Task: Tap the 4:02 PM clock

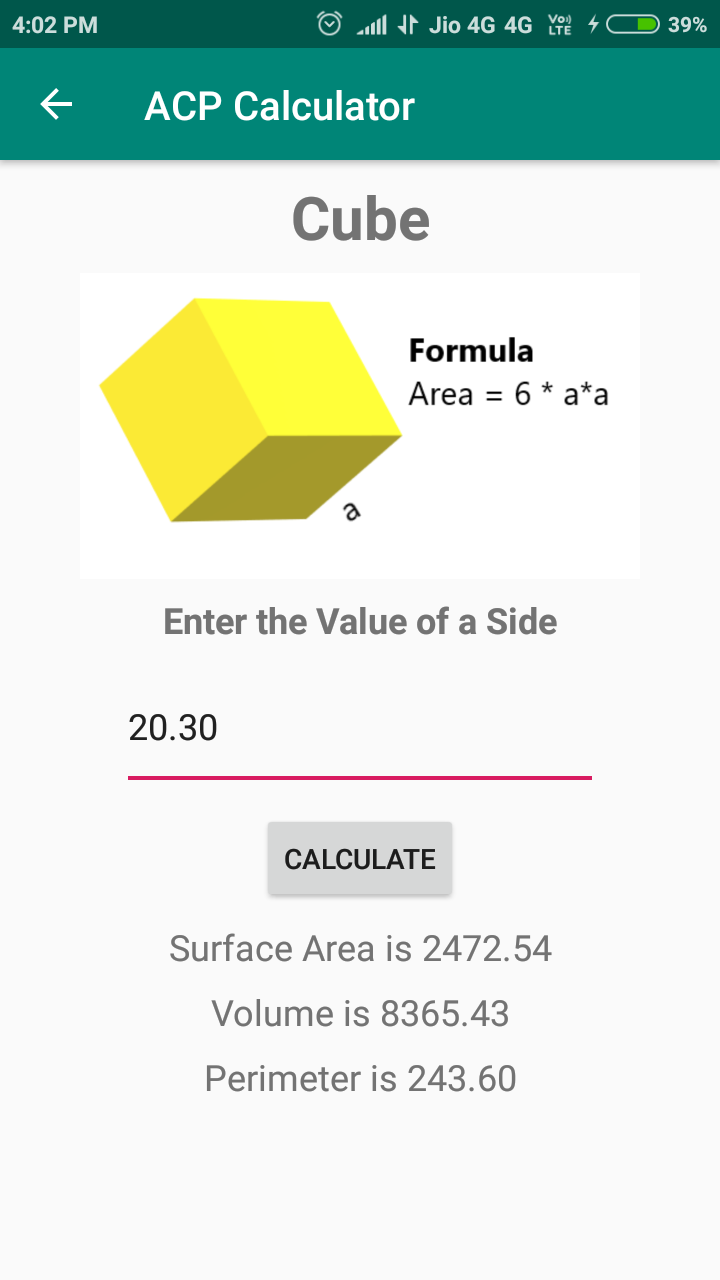Action: (x=55, y=25)
